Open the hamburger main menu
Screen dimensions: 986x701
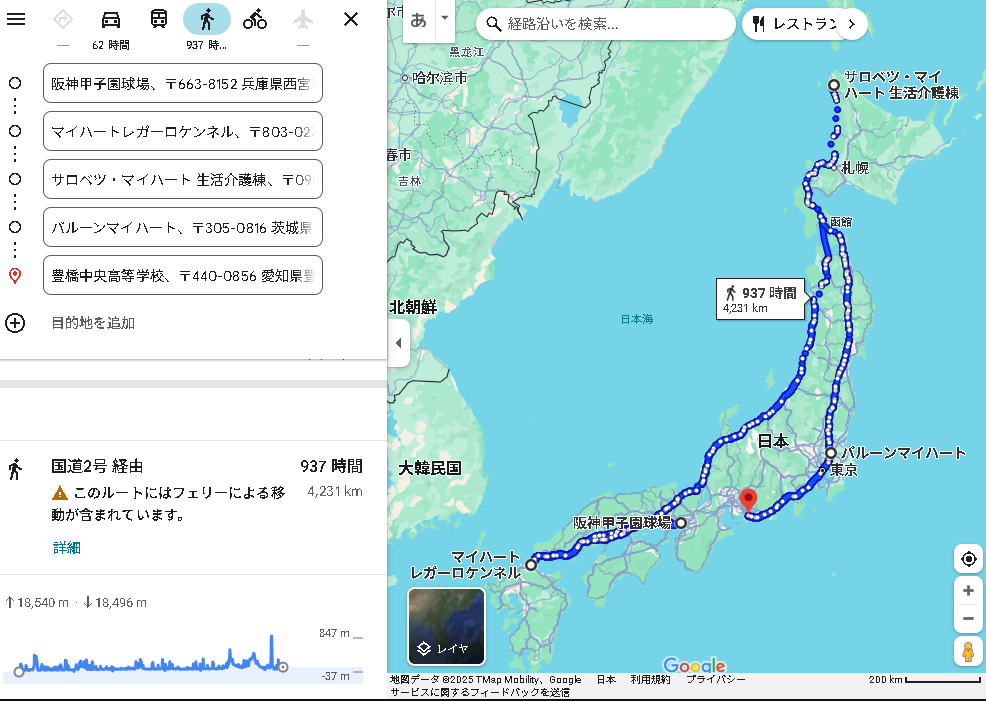[16, 19]
